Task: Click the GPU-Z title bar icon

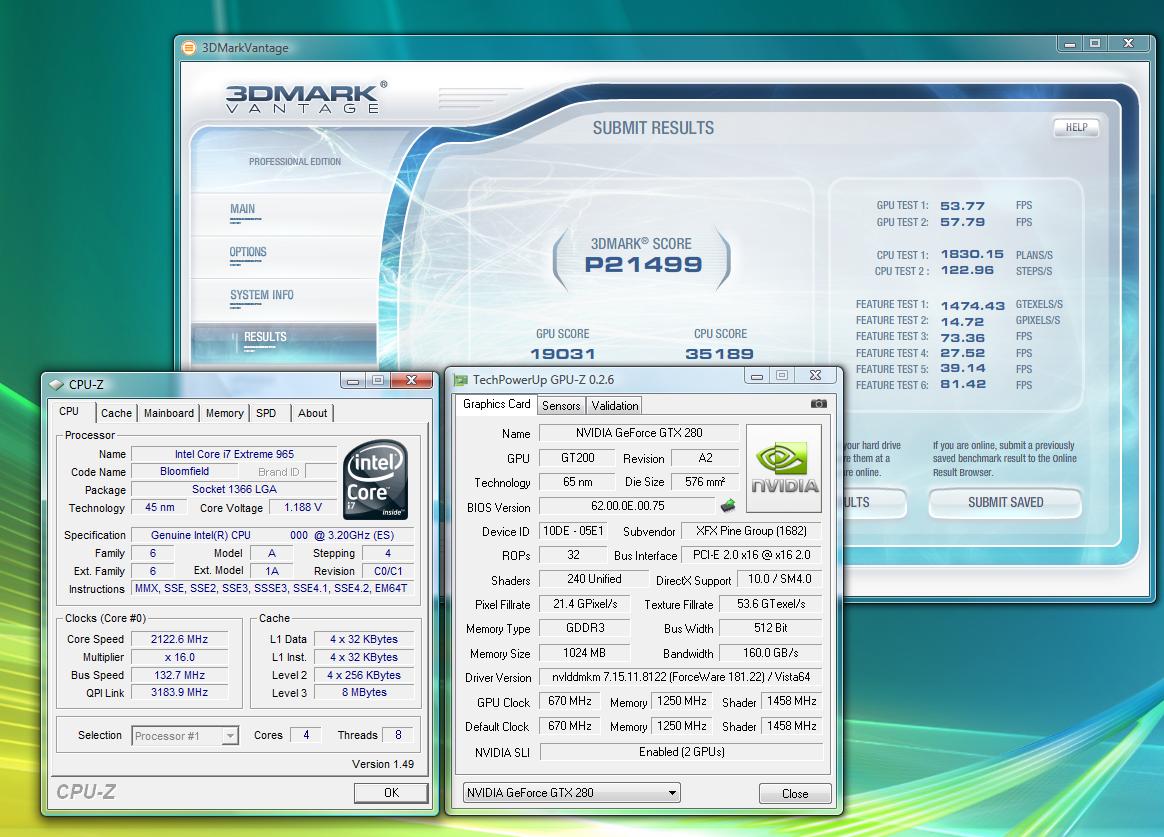Action: 461,380
